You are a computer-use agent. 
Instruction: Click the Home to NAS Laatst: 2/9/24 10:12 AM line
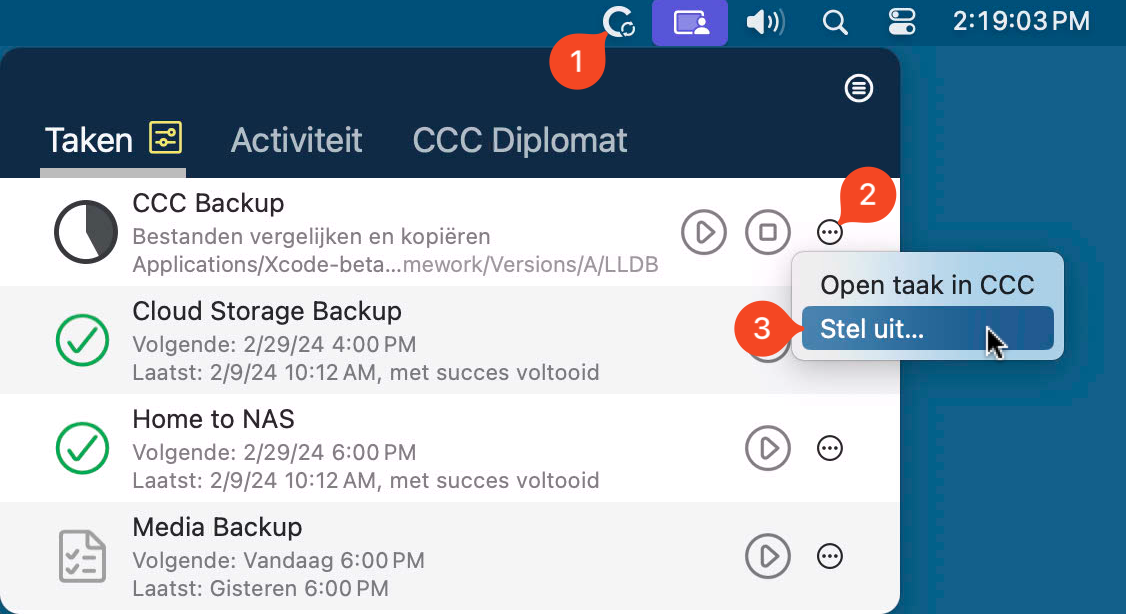pyautogui.click(x=366, y=480)
